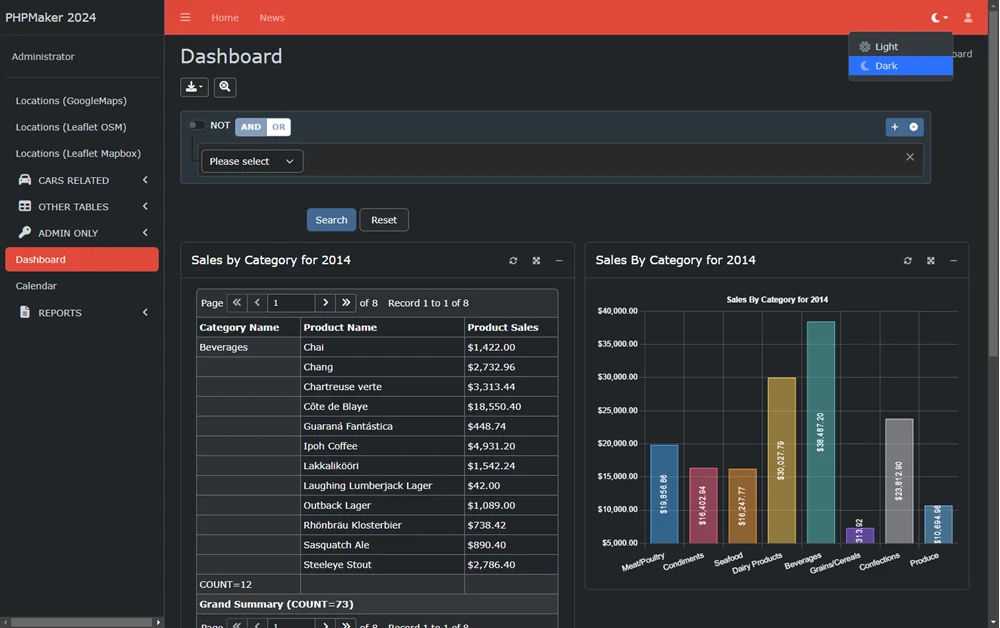The width and height of the screenshot is (1000, 628).
Task: Refresh the Sales By Category chart card
Action: pyautogui.click(x=908, y=260)
